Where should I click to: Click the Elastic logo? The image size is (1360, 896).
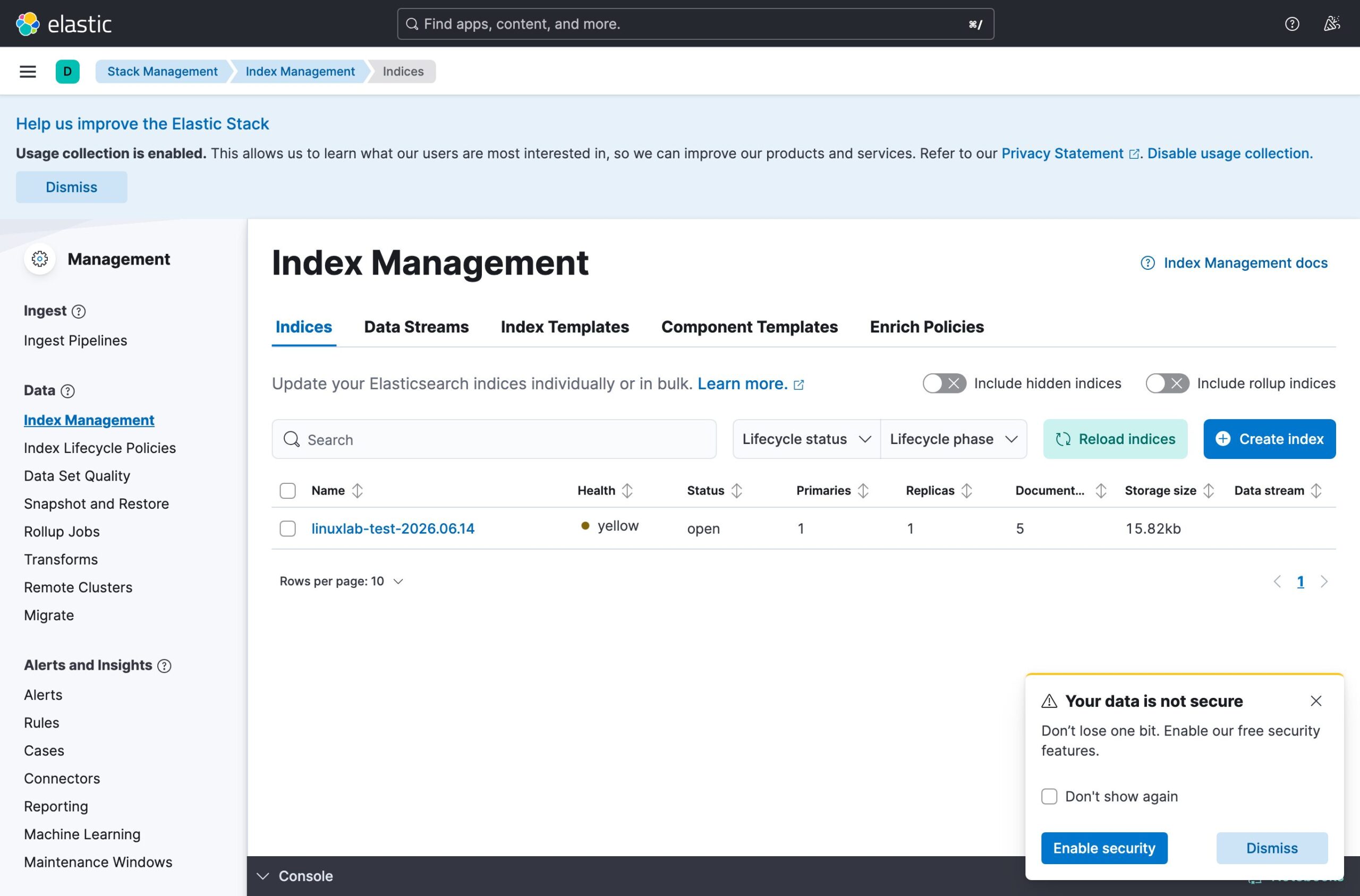pyautogui.click(x=63, y=23)
